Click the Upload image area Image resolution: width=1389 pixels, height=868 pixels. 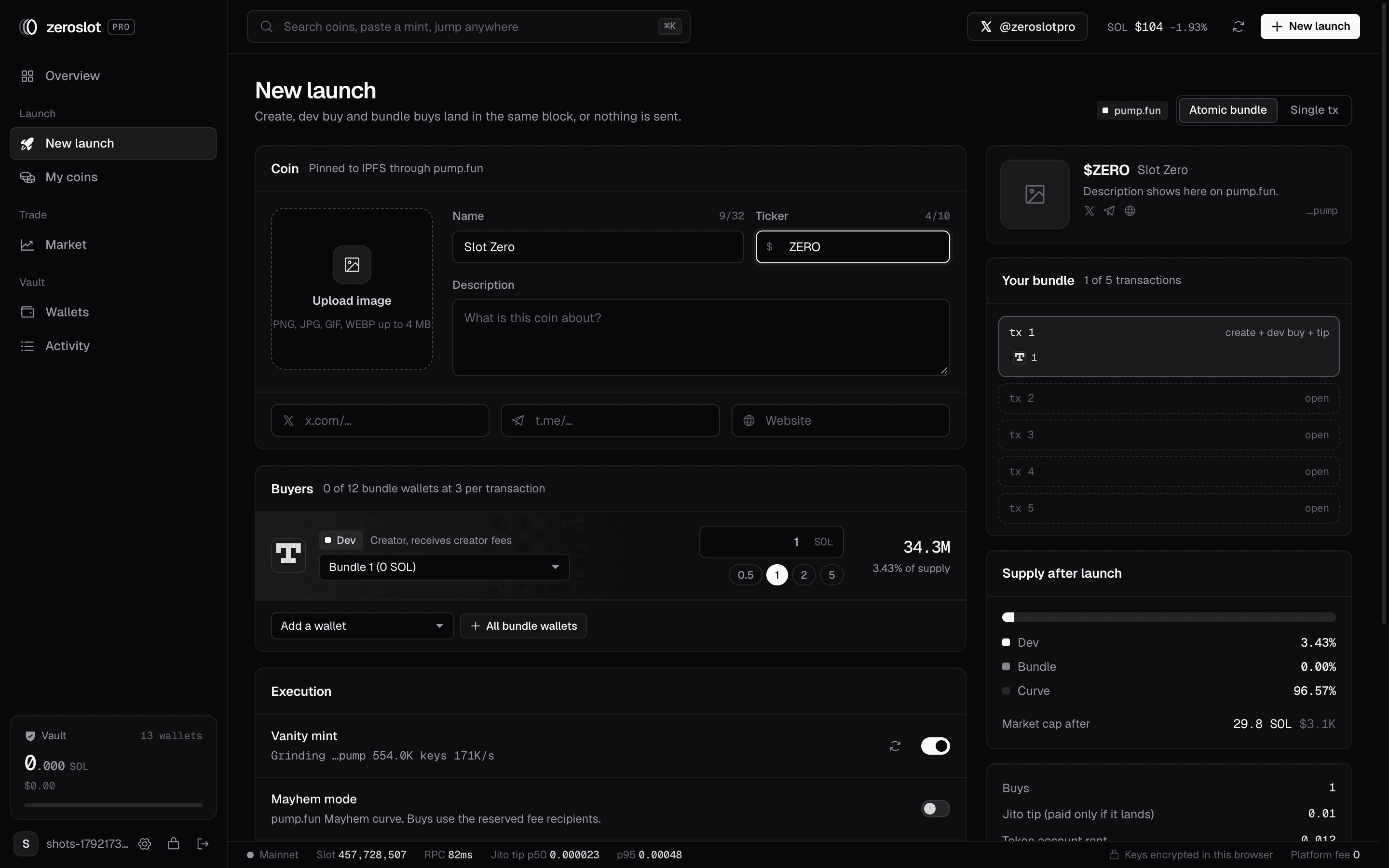(x=352, y=289)
